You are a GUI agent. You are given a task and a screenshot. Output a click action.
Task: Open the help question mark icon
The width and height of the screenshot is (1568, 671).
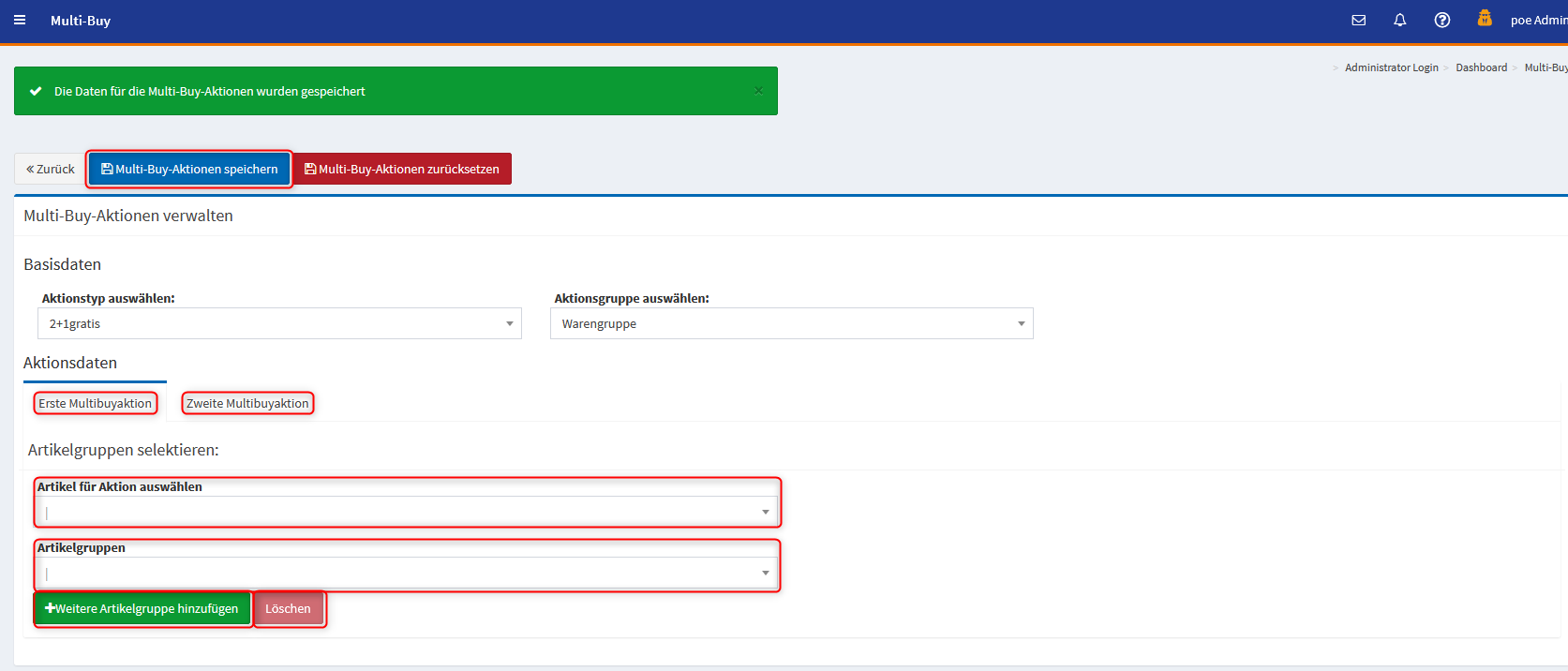(1441, 20)
